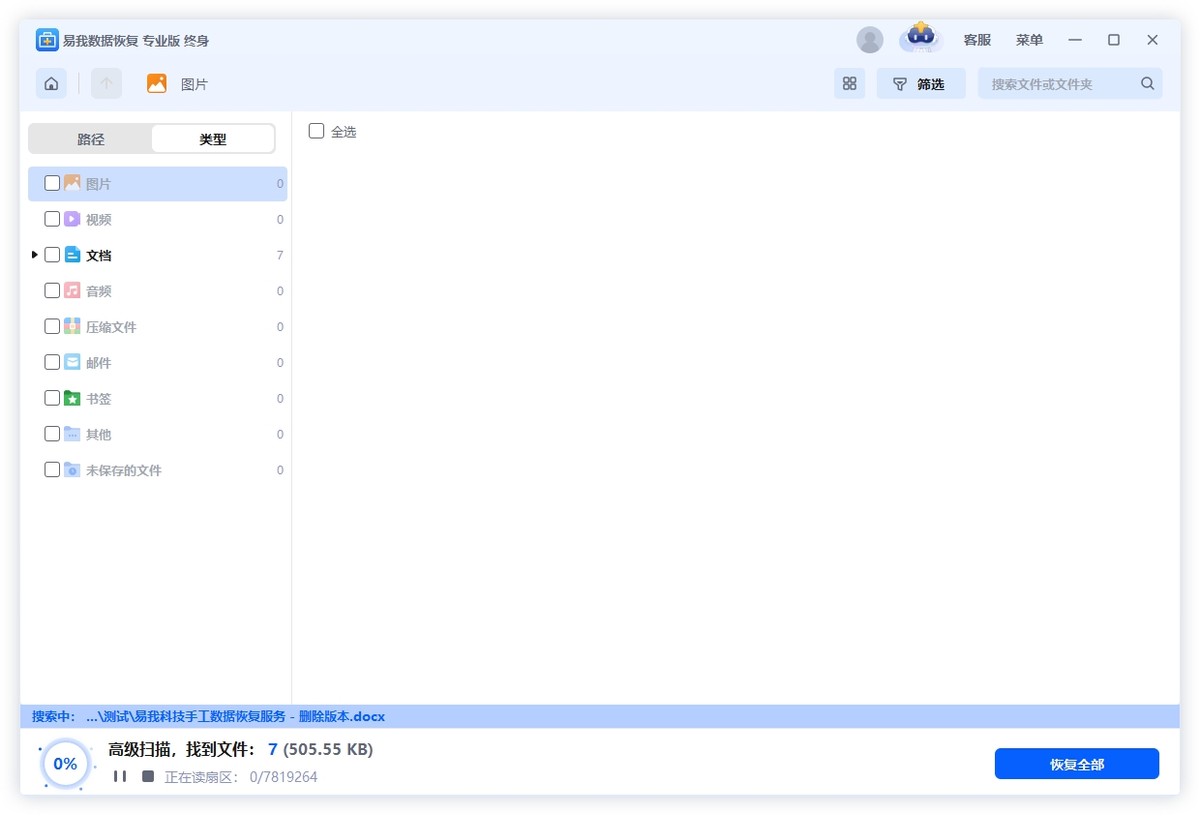Image resolution: width=1200 pixels, height=816 pixels.
Task: Open the 菜单 menu
Action: (x=1029, y=40)
